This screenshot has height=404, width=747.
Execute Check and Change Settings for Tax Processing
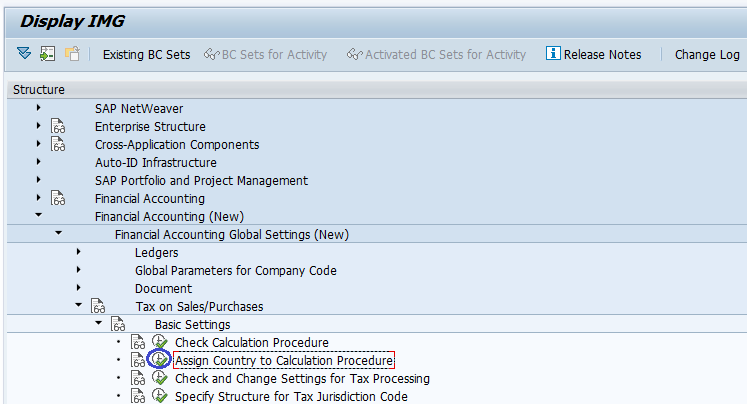coord(160,377)
